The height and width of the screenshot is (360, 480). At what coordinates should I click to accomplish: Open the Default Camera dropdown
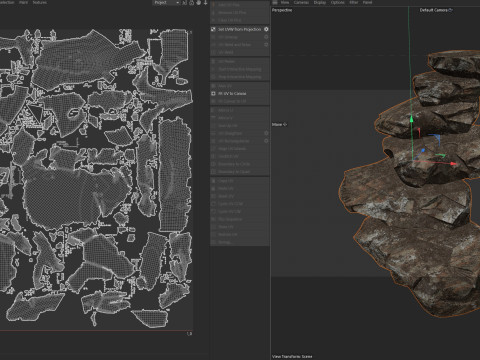[436, 10]
